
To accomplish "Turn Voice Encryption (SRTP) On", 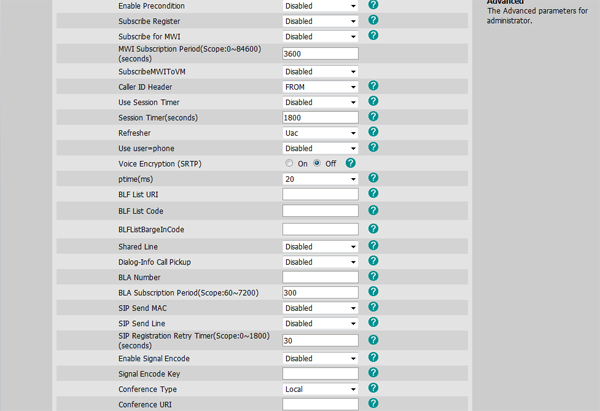I will point(289,163).
